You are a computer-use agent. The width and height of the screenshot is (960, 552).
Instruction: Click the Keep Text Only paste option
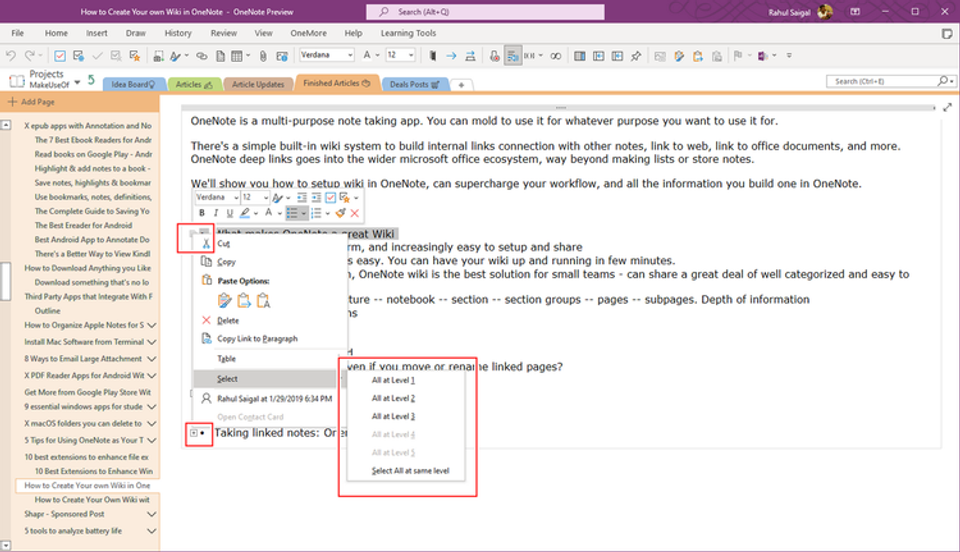coord(263,300)
